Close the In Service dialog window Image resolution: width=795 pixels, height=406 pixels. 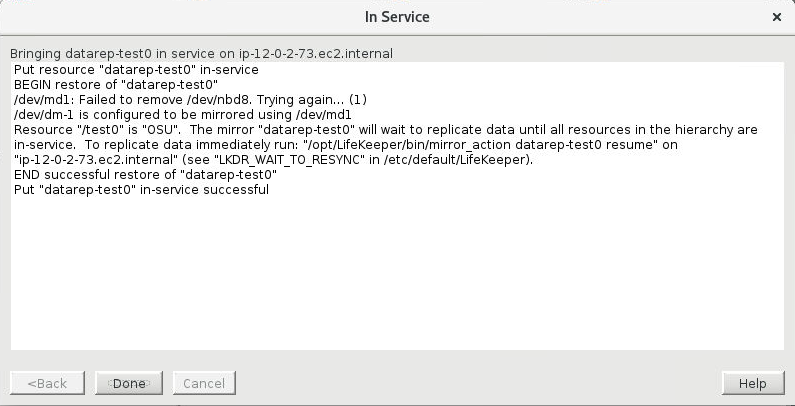tap(777, 17)
